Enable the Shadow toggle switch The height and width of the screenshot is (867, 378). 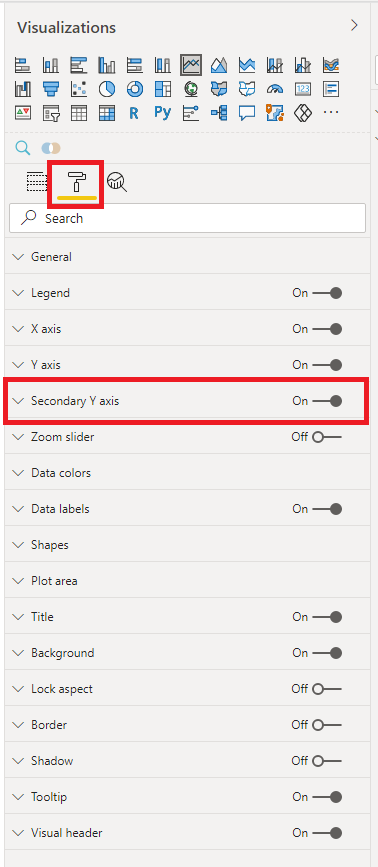(327, 761)
